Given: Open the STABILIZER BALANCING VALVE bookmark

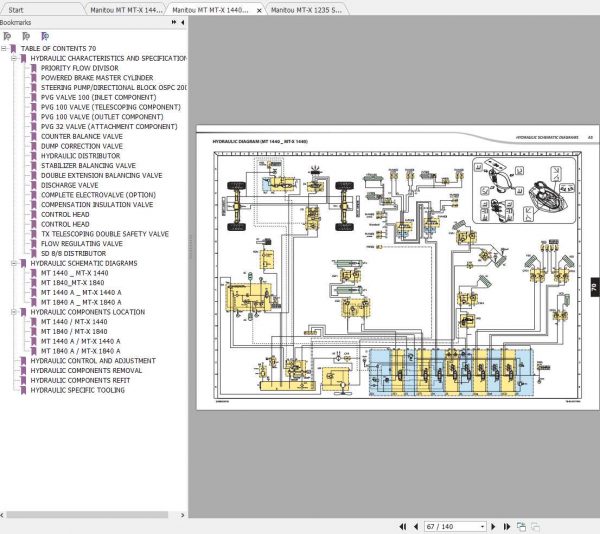Looking at the screenshot, I should coord(88,166).
